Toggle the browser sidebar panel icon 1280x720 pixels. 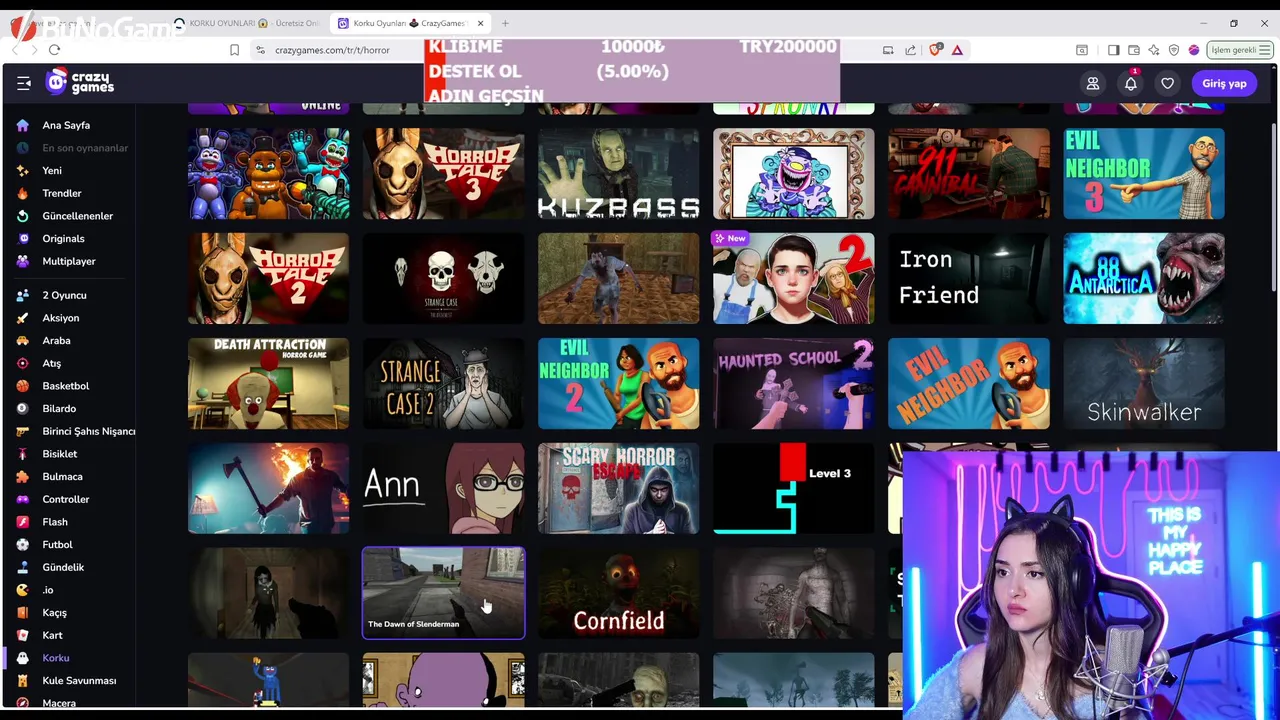coord(1113,50)
